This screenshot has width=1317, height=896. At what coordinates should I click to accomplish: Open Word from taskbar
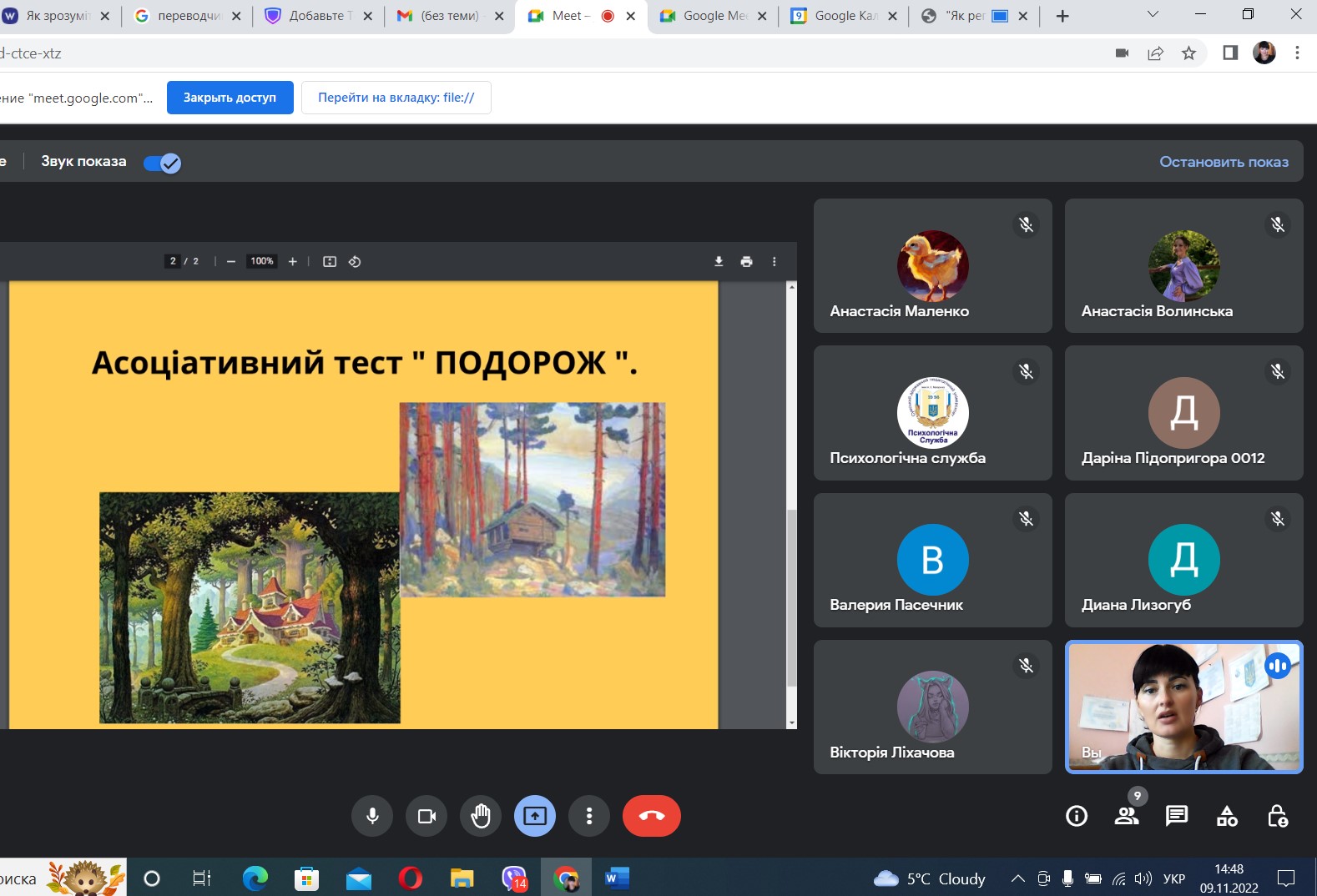617,878
